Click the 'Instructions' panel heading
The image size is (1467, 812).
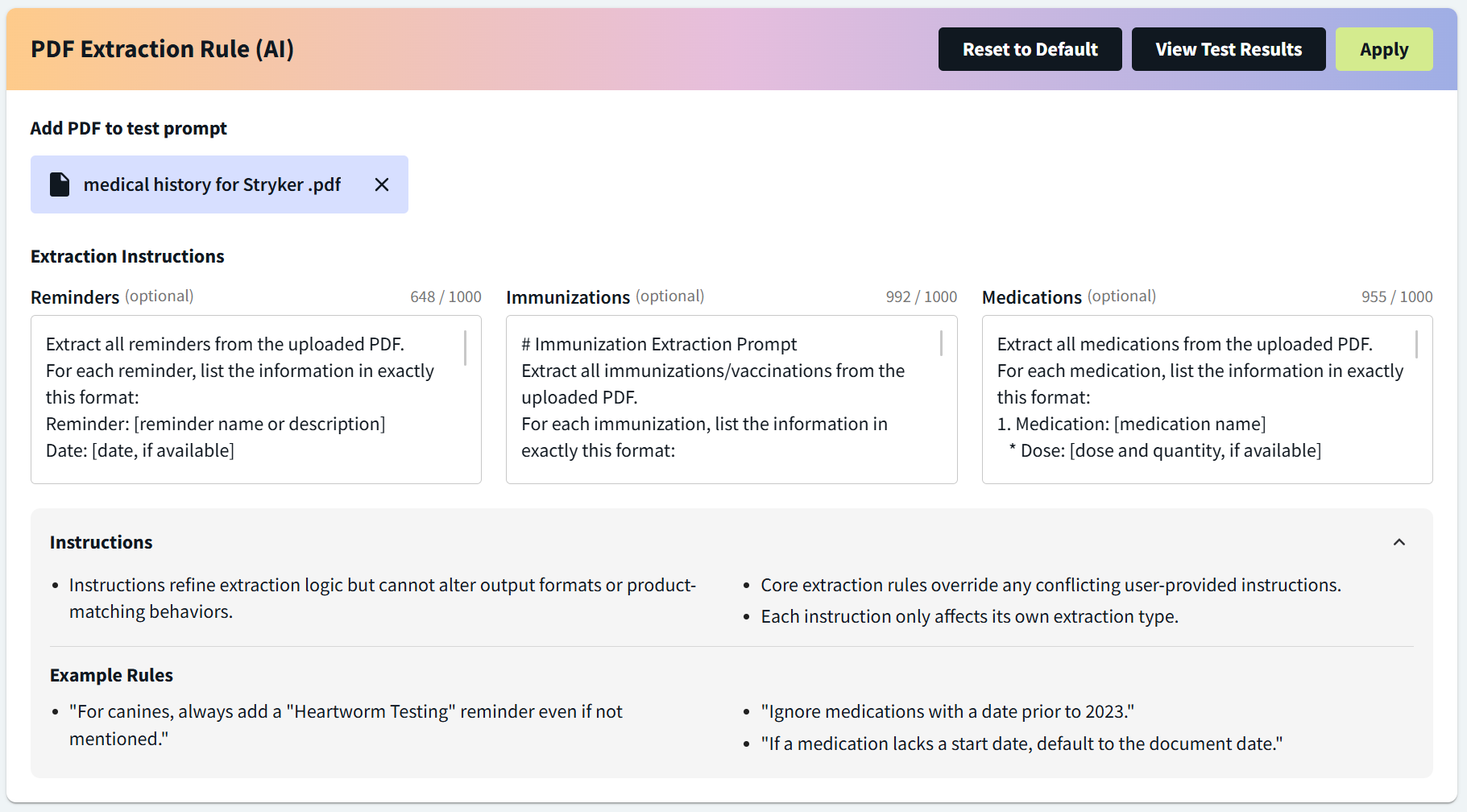pos(101,542)
